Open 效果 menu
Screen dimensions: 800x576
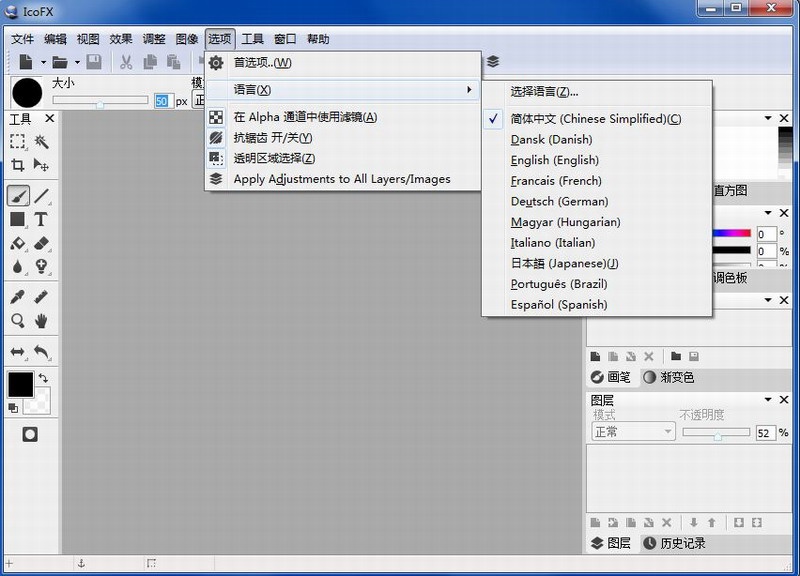(121, 39)
